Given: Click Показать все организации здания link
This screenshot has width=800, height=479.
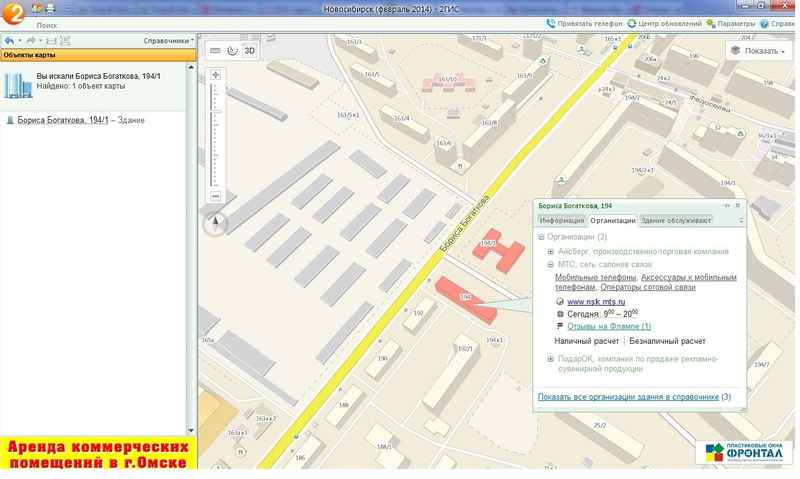Looking at the screenshot, I should [x=627, y=397].
